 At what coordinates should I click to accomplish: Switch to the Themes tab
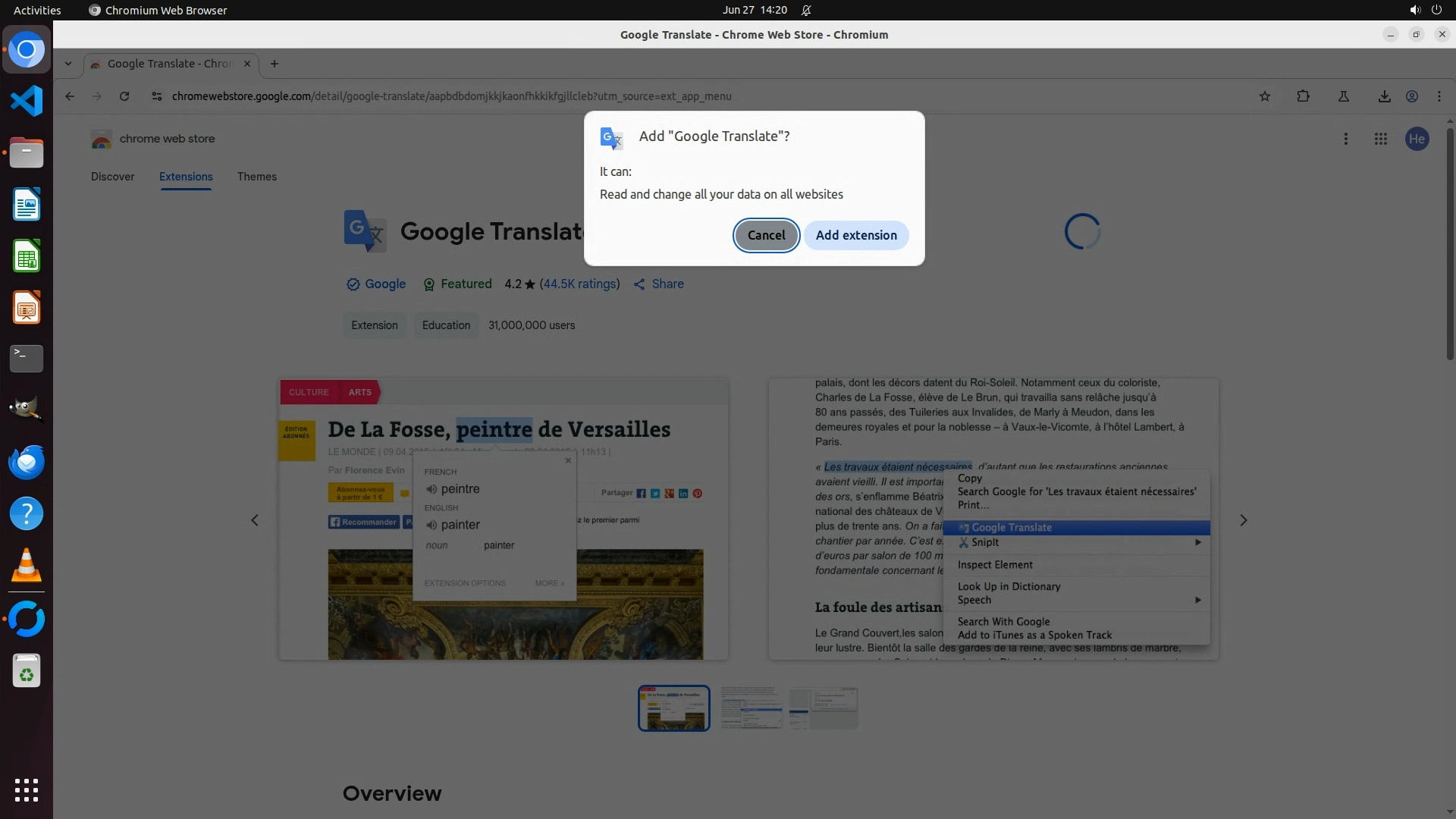256,177
